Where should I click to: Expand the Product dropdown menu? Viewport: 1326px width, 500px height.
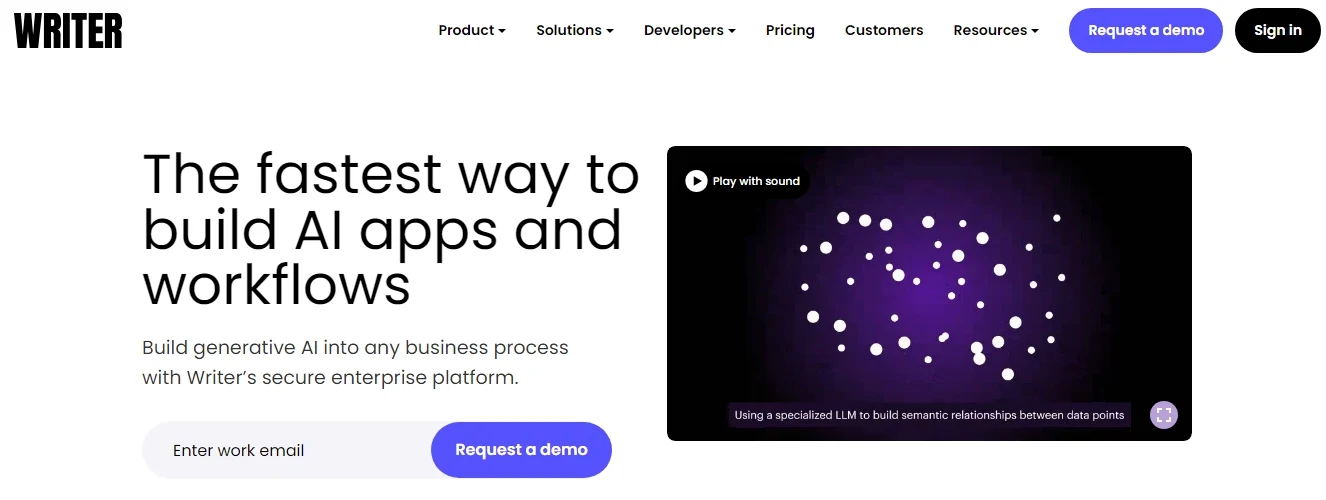point(472,30)
